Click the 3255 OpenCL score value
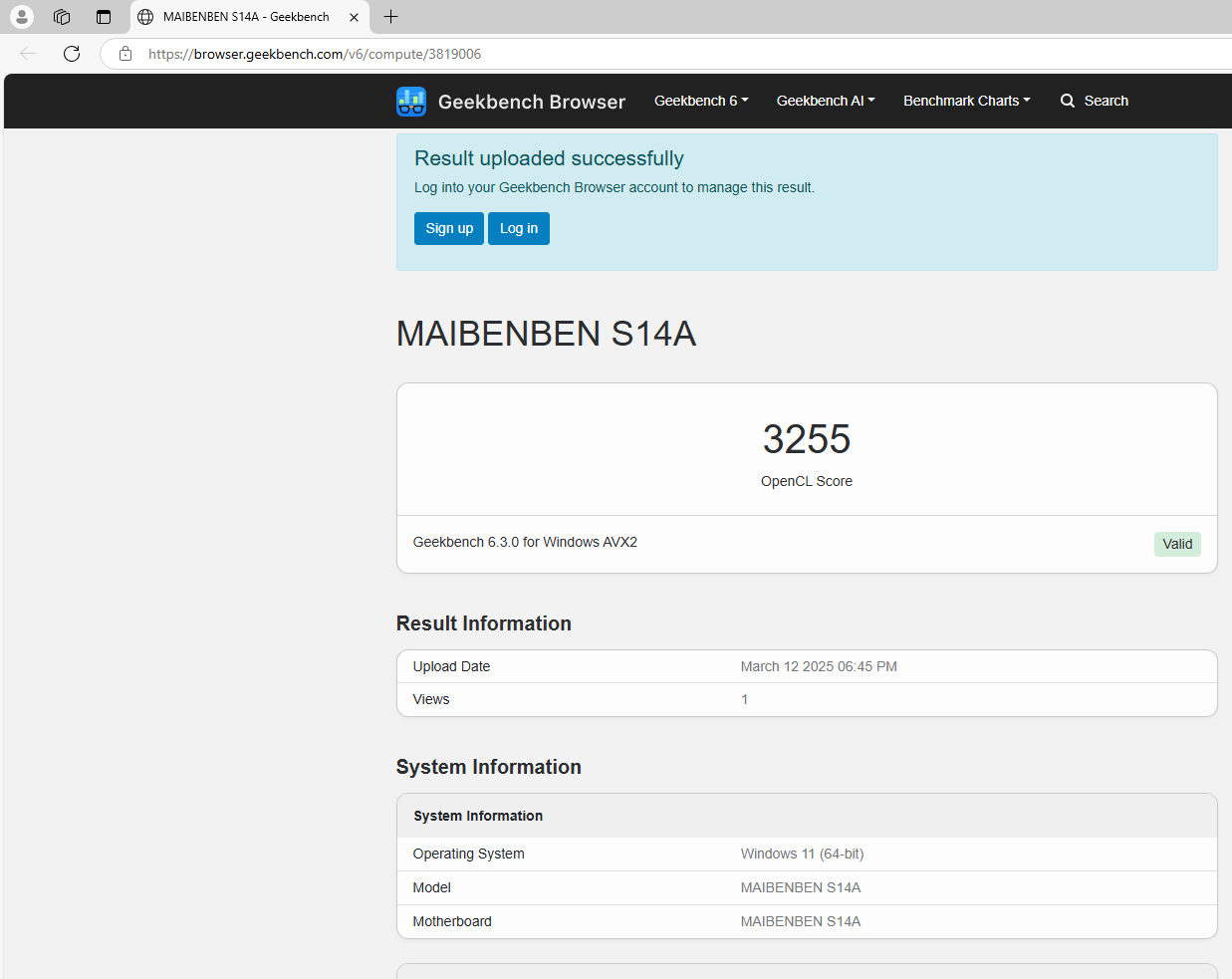 [x=807, y=439]
